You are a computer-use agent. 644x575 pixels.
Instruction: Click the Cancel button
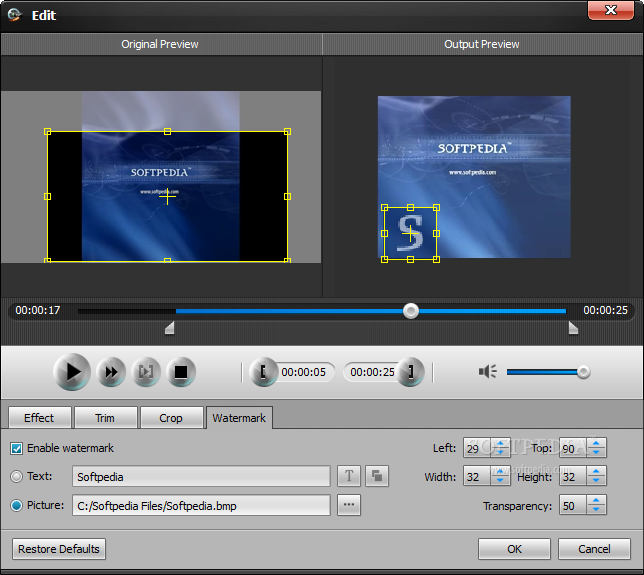pyautogui.click(x=594, y=549)
